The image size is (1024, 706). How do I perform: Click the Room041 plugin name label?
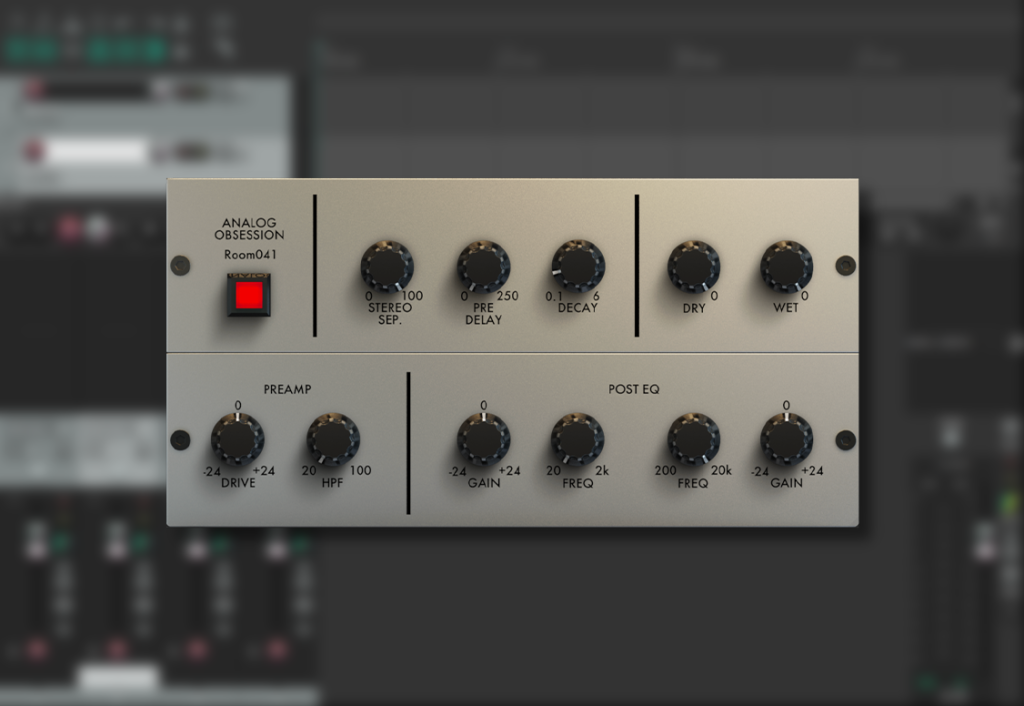coord(249,255)
